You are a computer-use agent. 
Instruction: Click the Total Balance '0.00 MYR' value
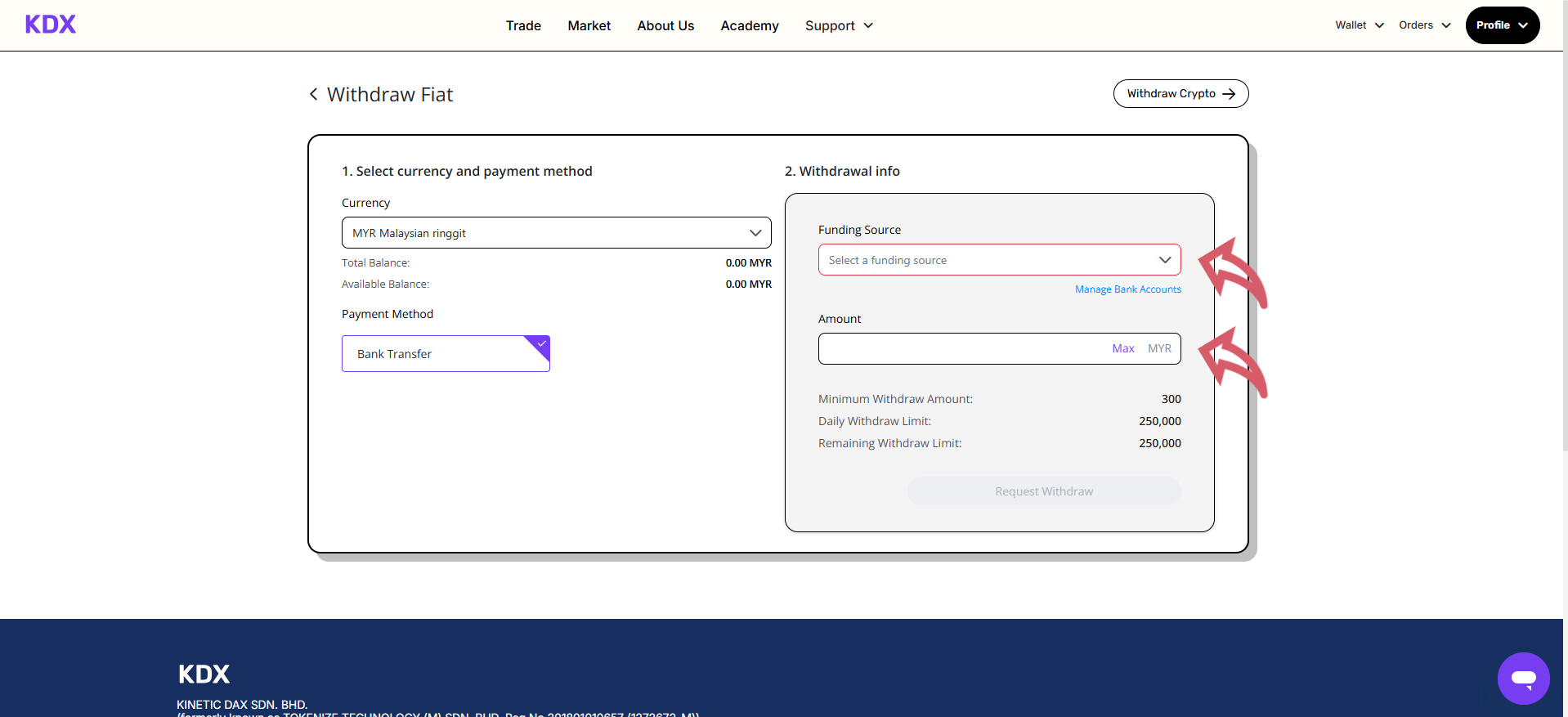(748, 263)
